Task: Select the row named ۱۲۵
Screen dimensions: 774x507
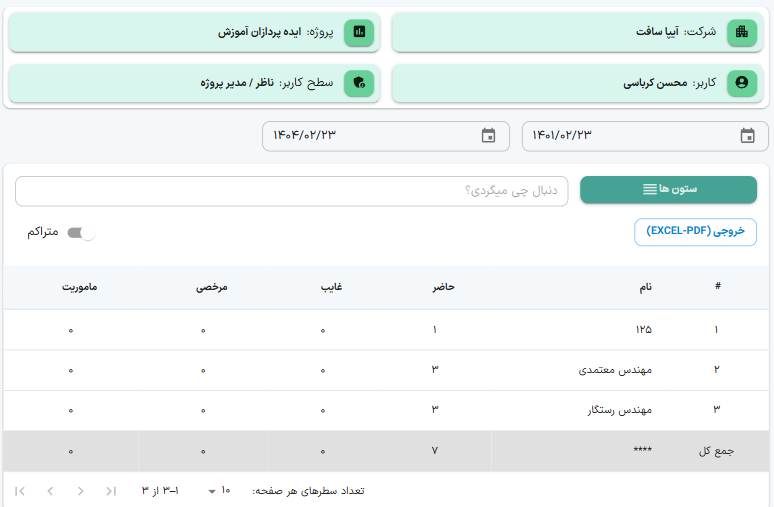Action: point(386,330)
